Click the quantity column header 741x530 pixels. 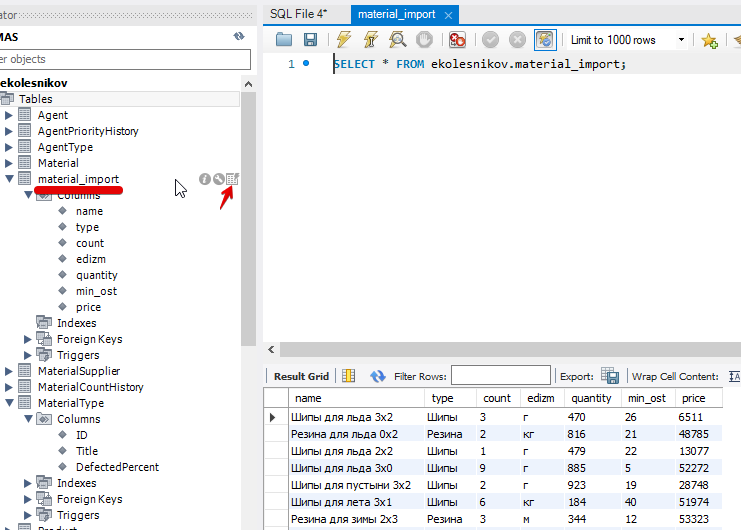591,398
